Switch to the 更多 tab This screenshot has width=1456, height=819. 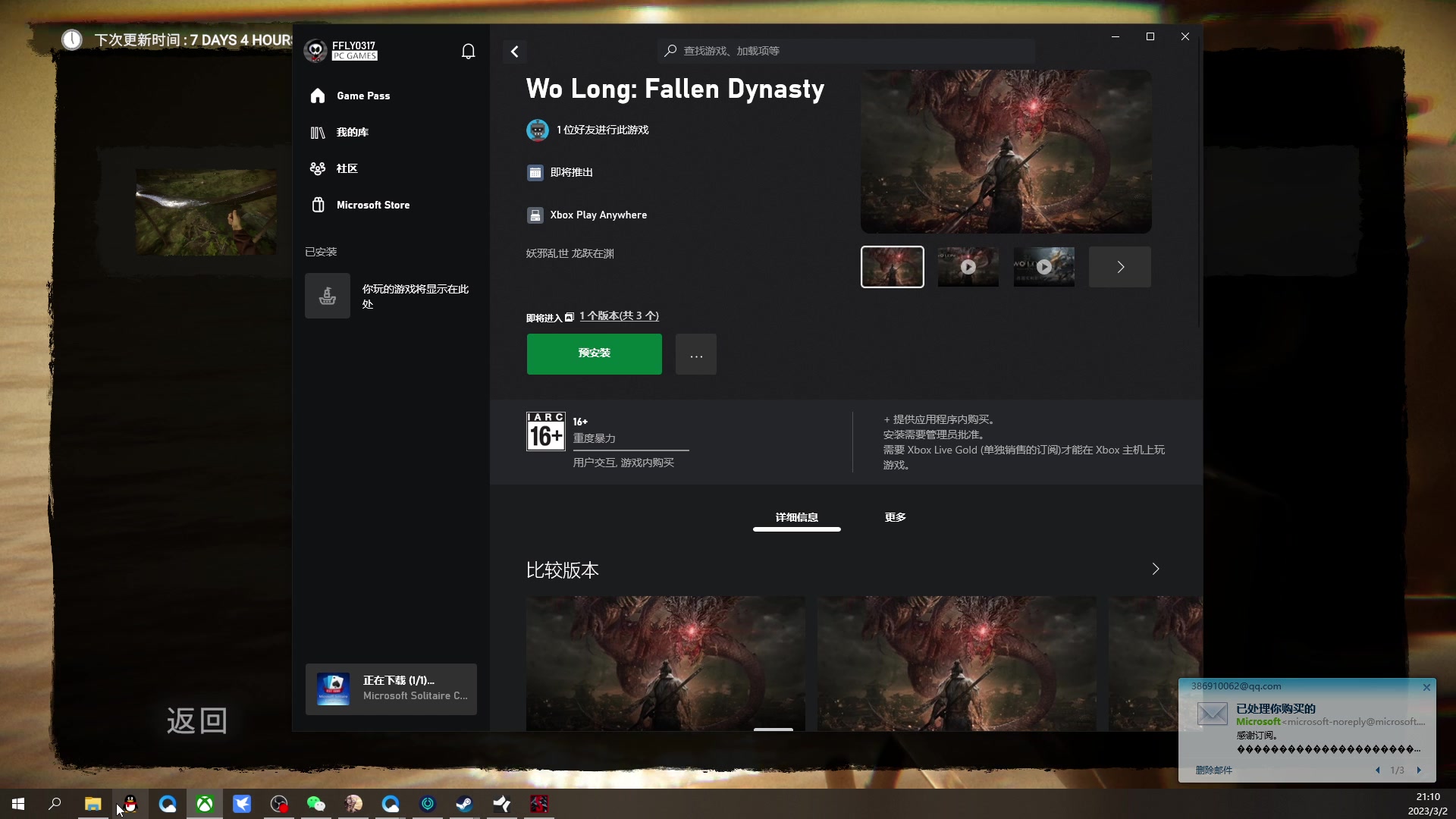pos(896,518)
